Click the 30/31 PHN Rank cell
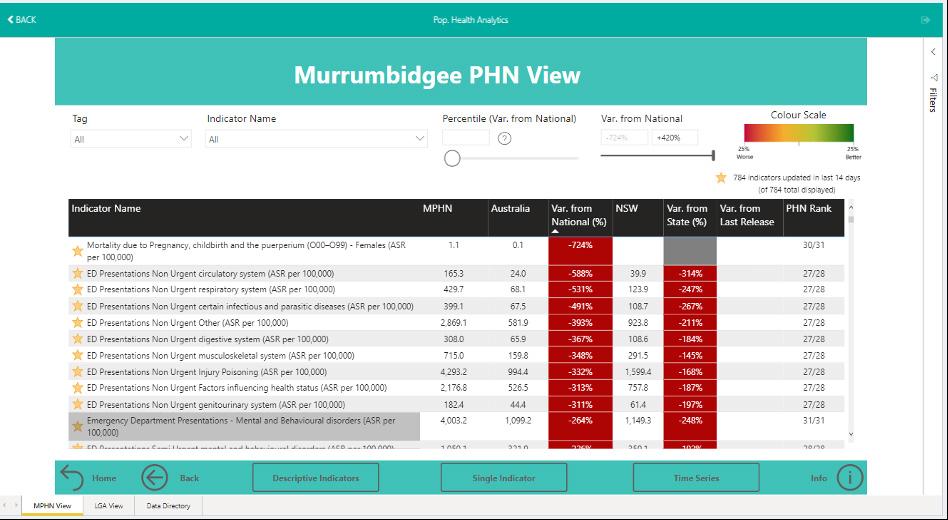 (814, 245)
